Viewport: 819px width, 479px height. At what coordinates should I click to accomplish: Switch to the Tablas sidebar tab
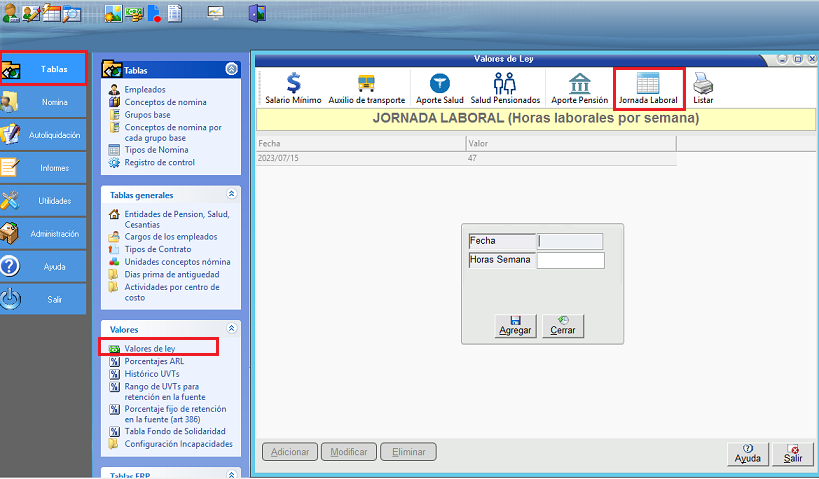(x=44, y=70)
